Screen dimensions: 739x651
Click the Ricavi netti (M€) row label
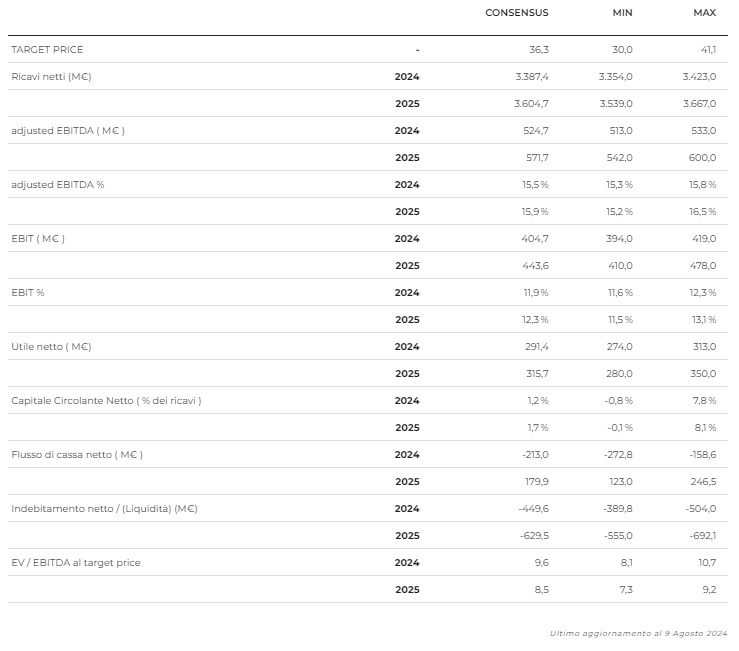[x=51, y=76]
